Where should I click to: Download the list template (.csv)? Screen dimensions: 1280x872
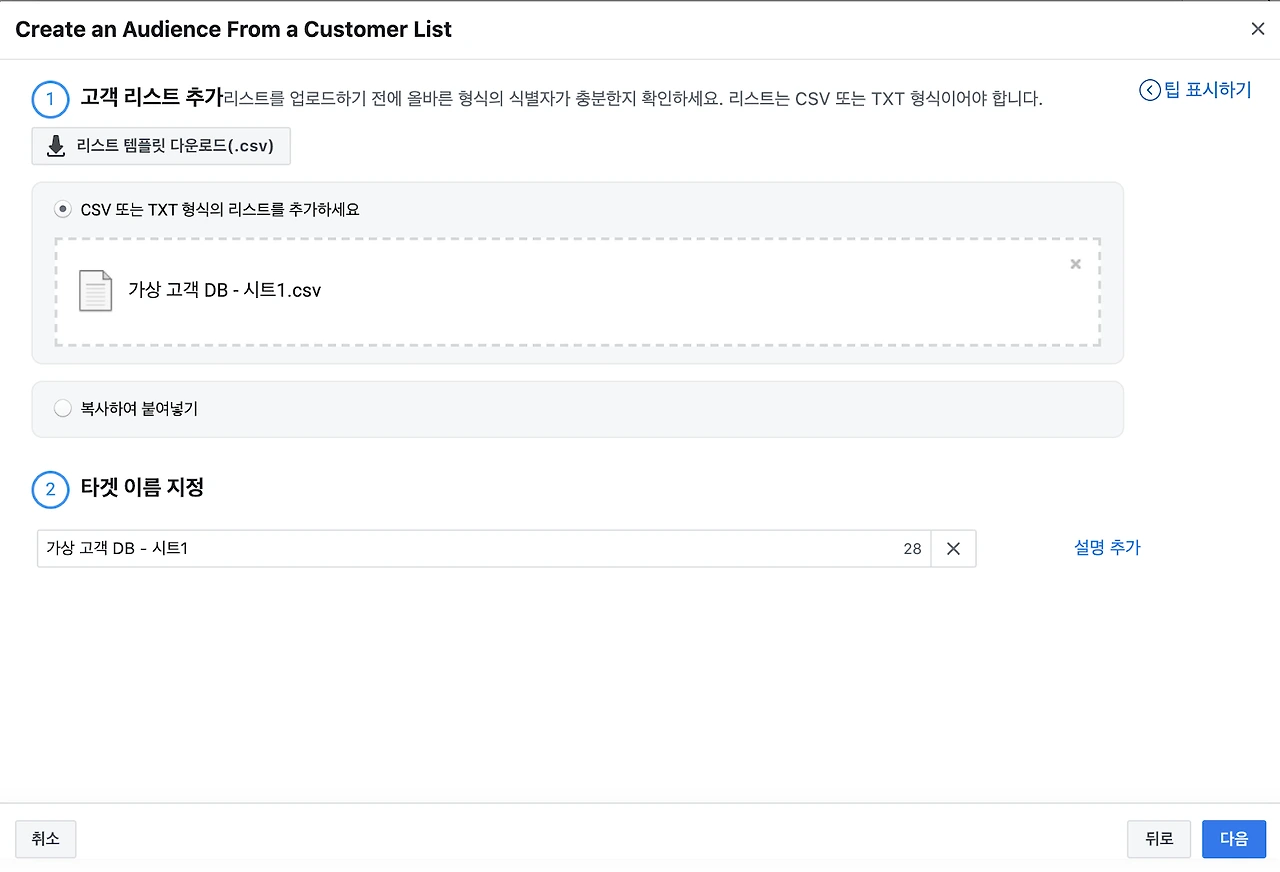coord(161,148)
